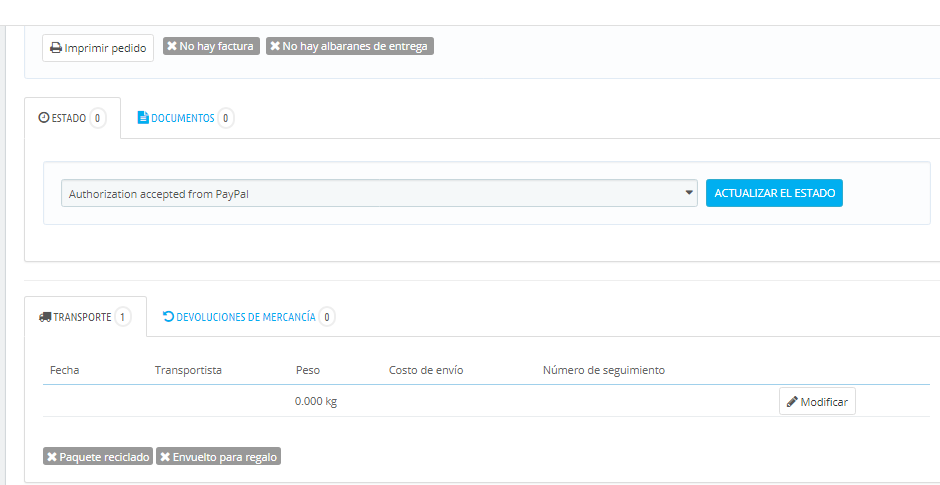
Task: Click the truck icon on Transporte tab
Action: (45, 317)
